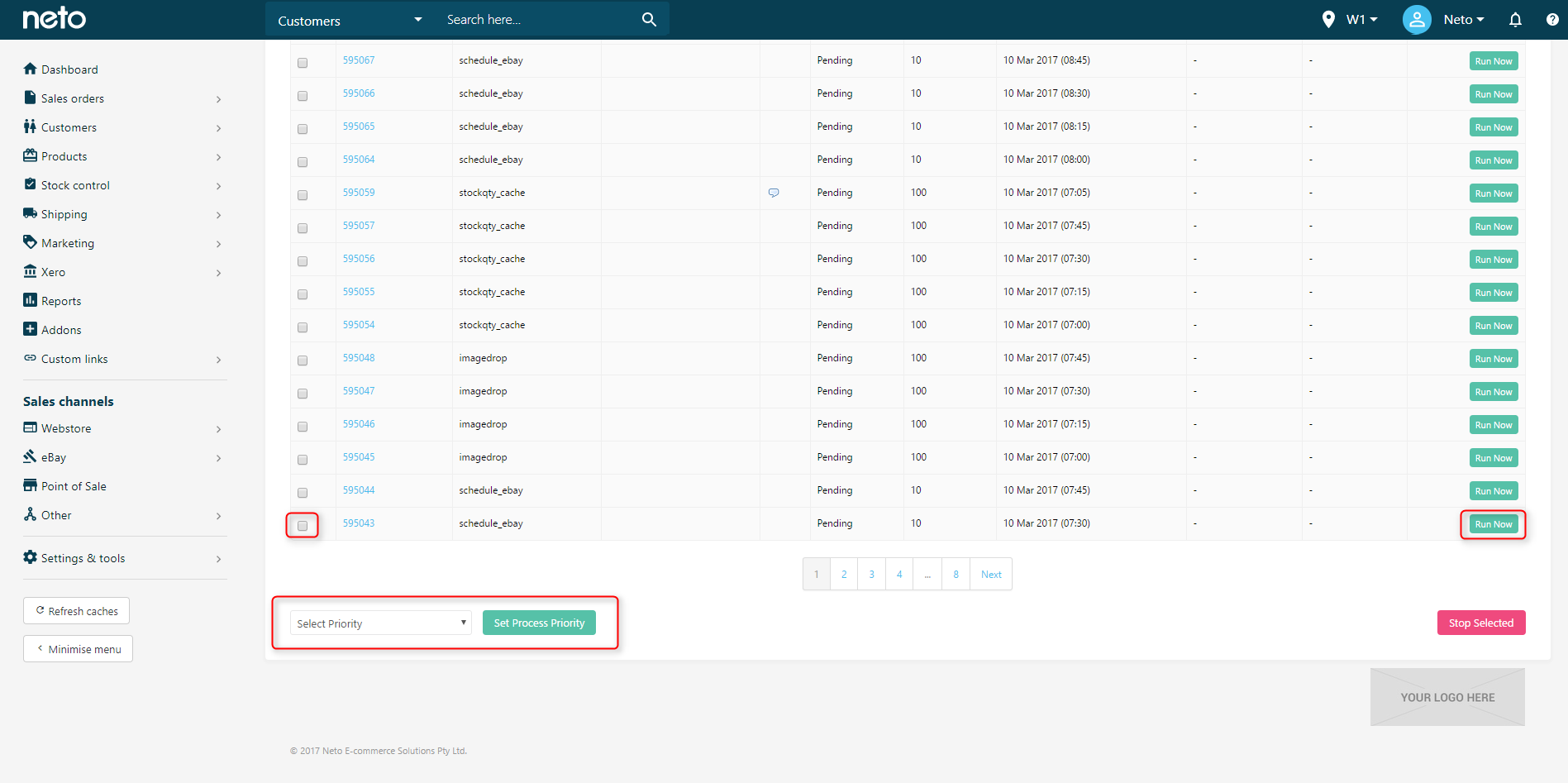Click the Shipping truck icon
Screen dimensions: 1568x783
(31, 213)
